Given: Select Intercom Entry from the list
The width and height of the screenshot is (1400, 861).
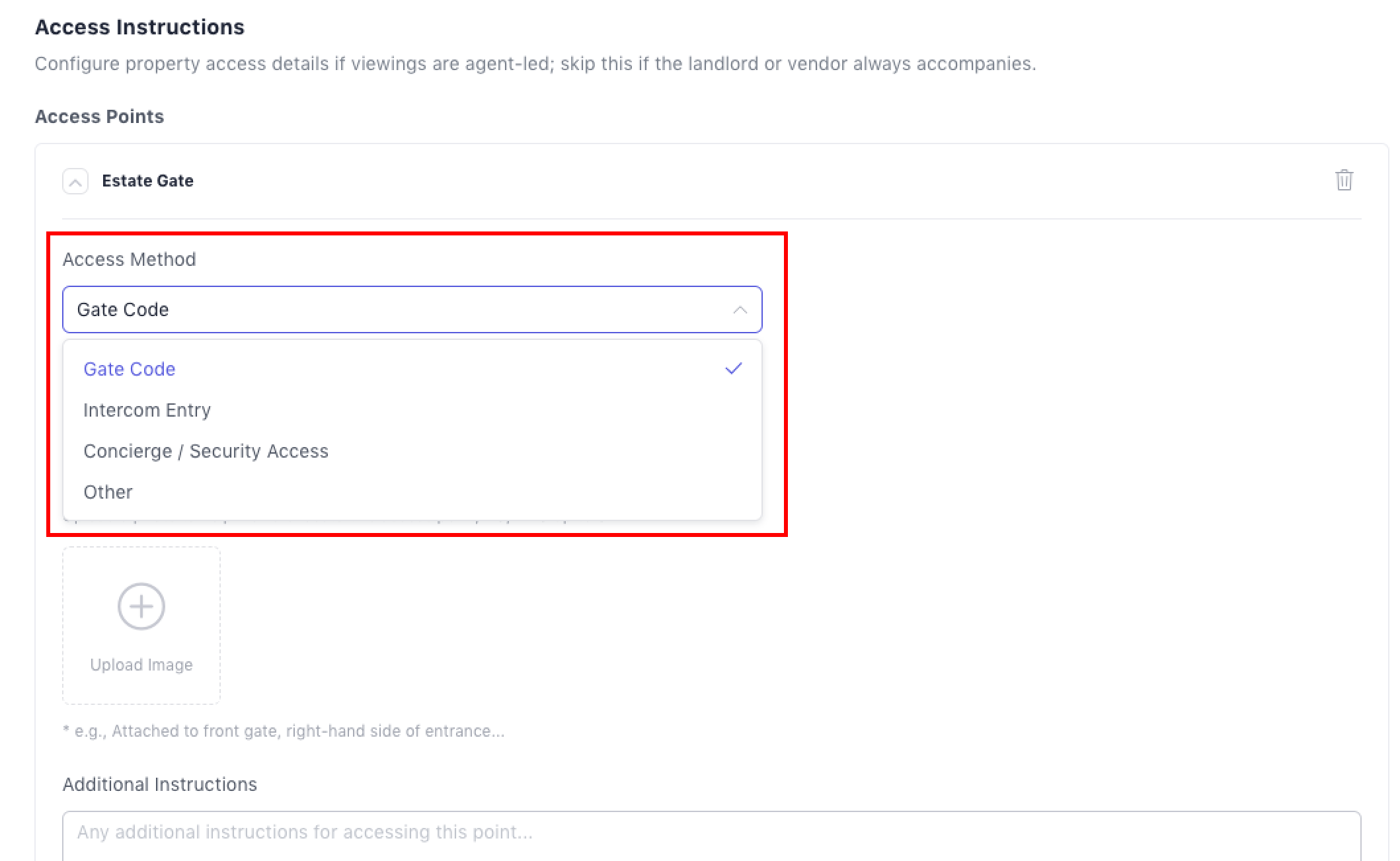Looking at the screenshot, I should 147,411.
